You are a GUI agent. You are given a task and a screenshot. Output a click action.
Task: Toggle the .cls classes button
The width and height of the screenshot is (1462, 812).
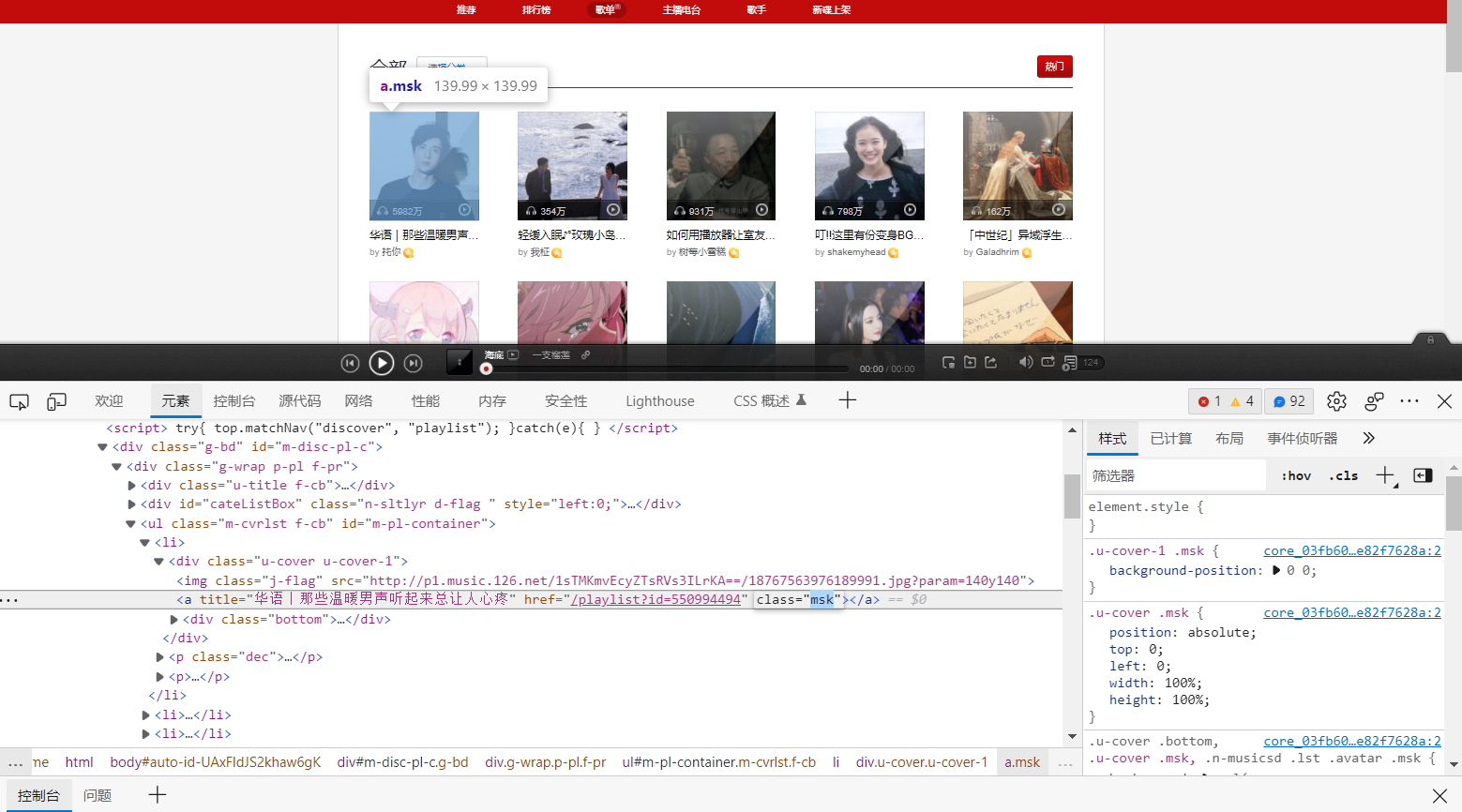[1343, 475]
